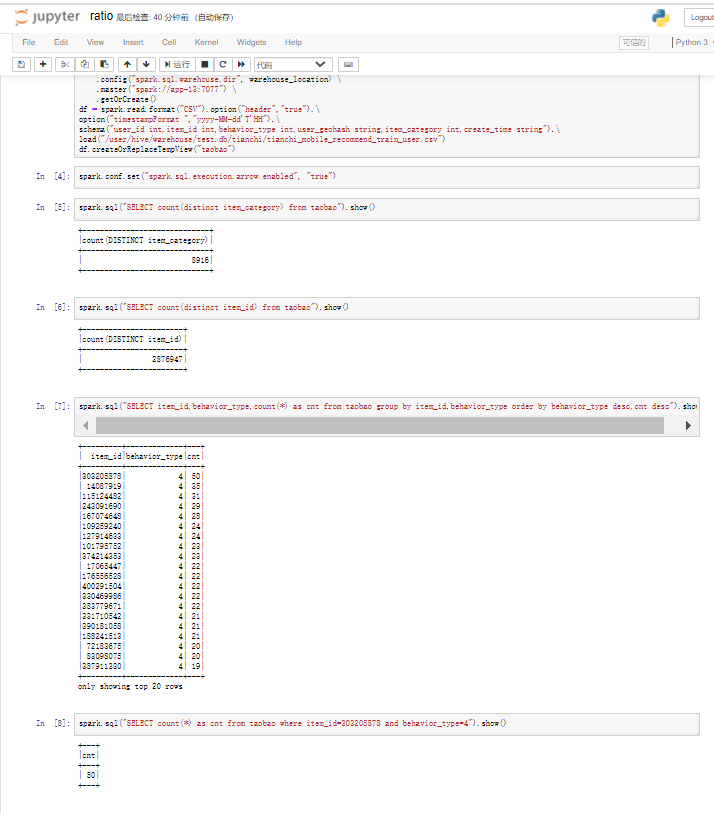Viewport: 714px width, 813px height.
Task: Click the horizontal scrollbar thumb in cell 7
Action: pos(380,426)
